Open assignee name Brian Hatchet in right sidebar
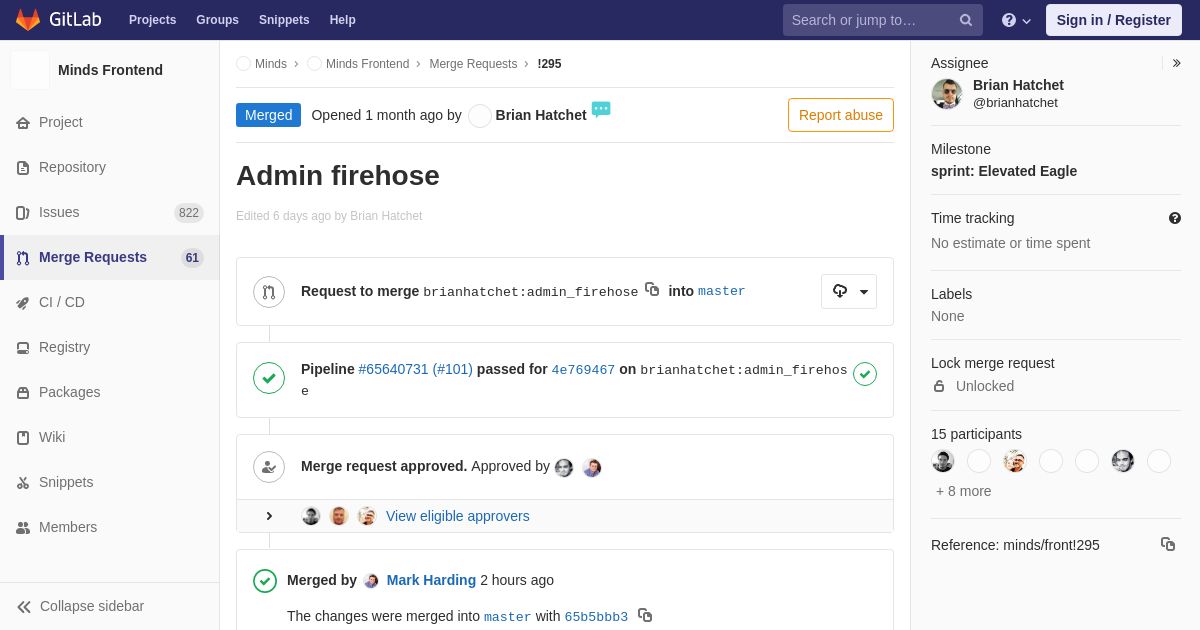The image size is (1200, 630). [x=1018, y=85]
